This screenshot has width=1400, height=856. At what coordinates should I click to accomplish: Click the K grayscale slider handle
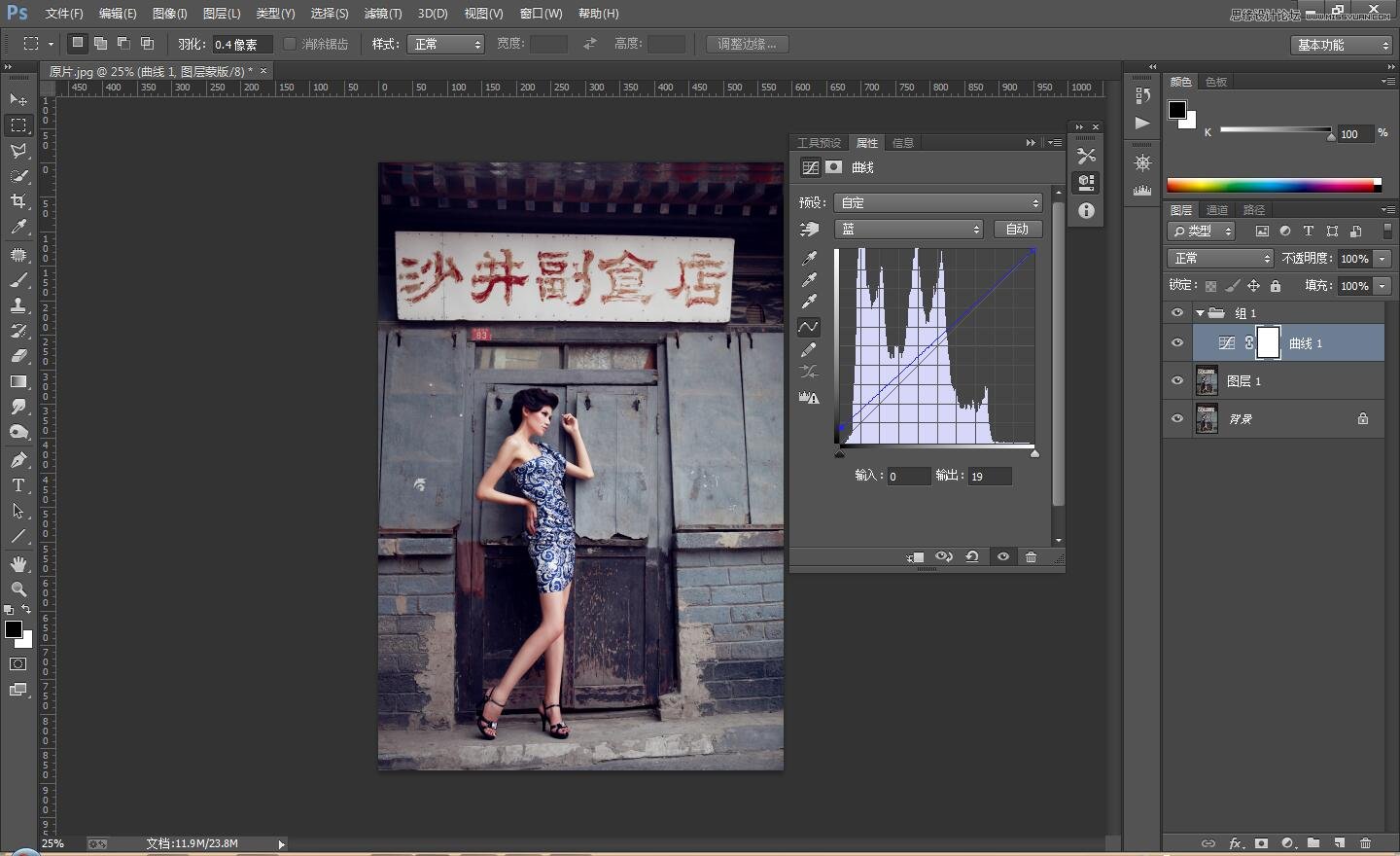point(1331,136)
